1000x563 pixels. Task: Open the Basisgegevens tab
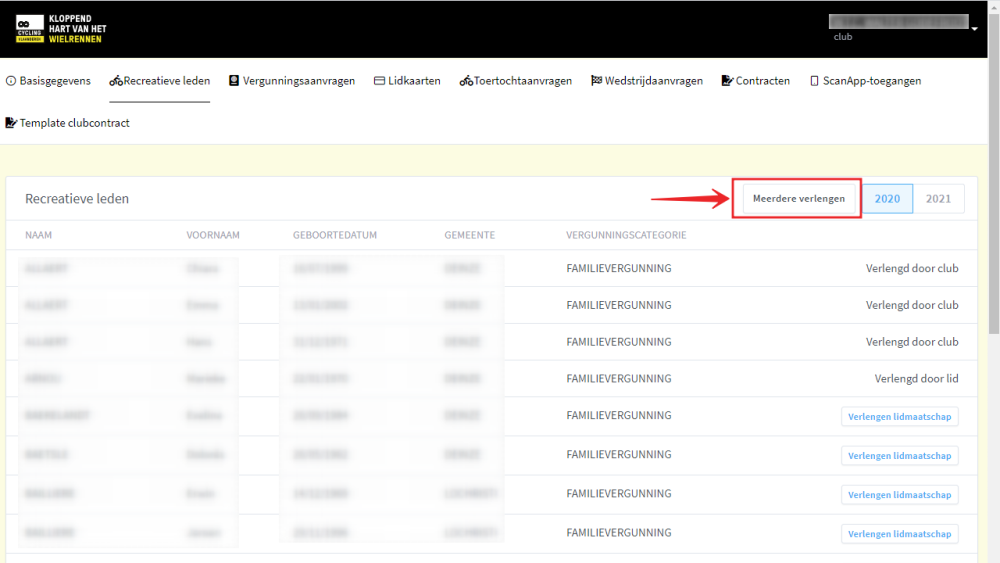click(x=48, y=81)
